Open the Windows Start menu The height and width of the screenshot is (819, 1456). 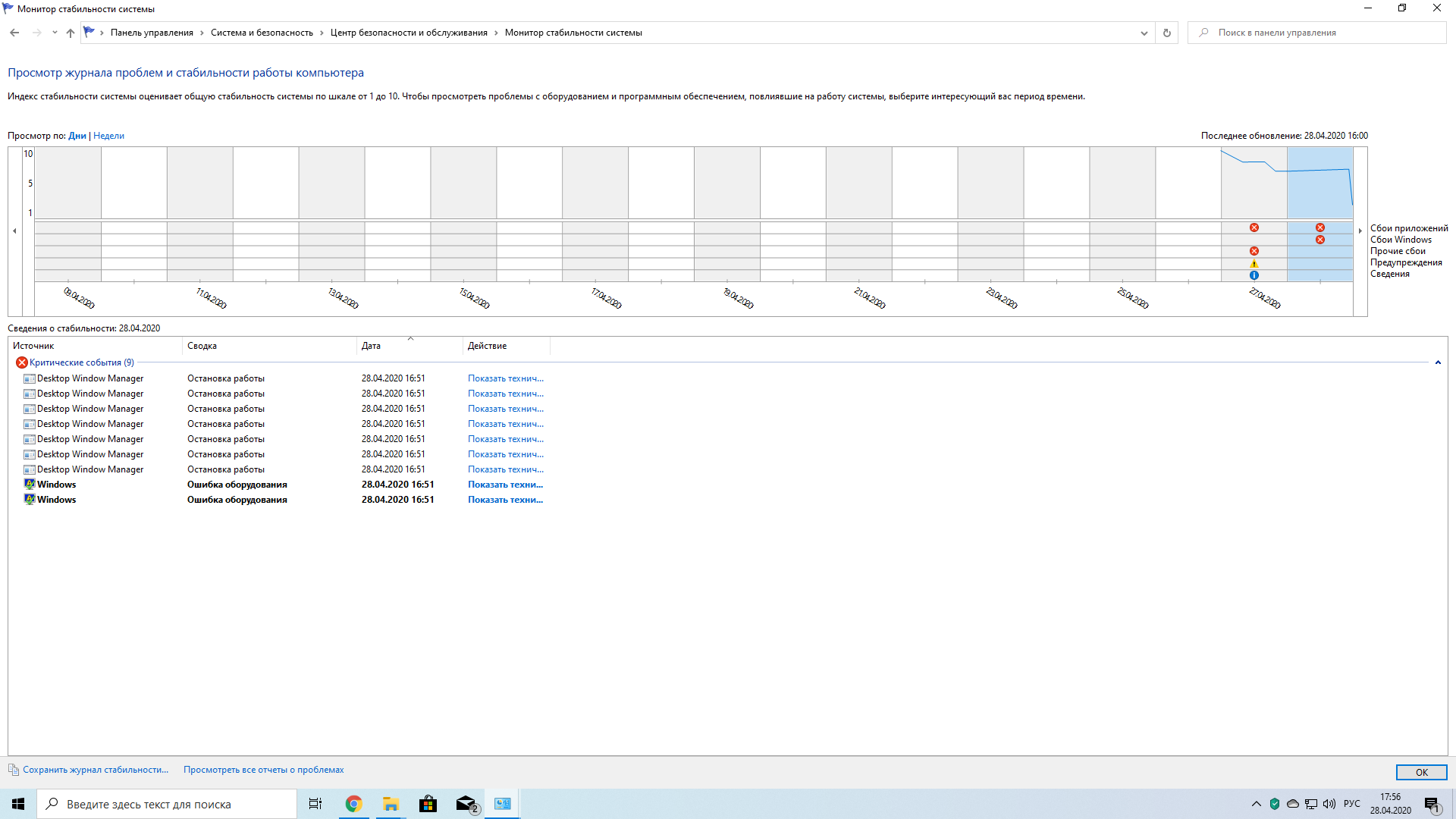click(18, 804)
